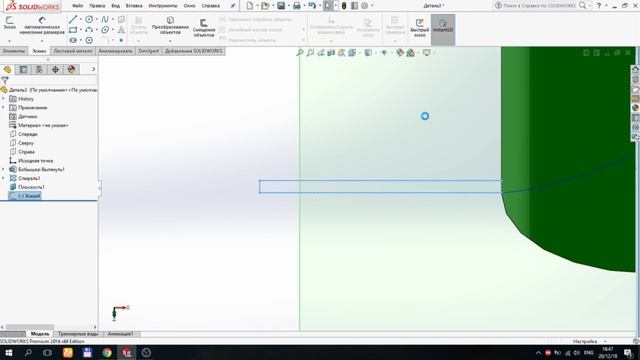640x360 pixels.
Task: Click the Section View icon in heads-up toolbar
Action: click(331, 53)
